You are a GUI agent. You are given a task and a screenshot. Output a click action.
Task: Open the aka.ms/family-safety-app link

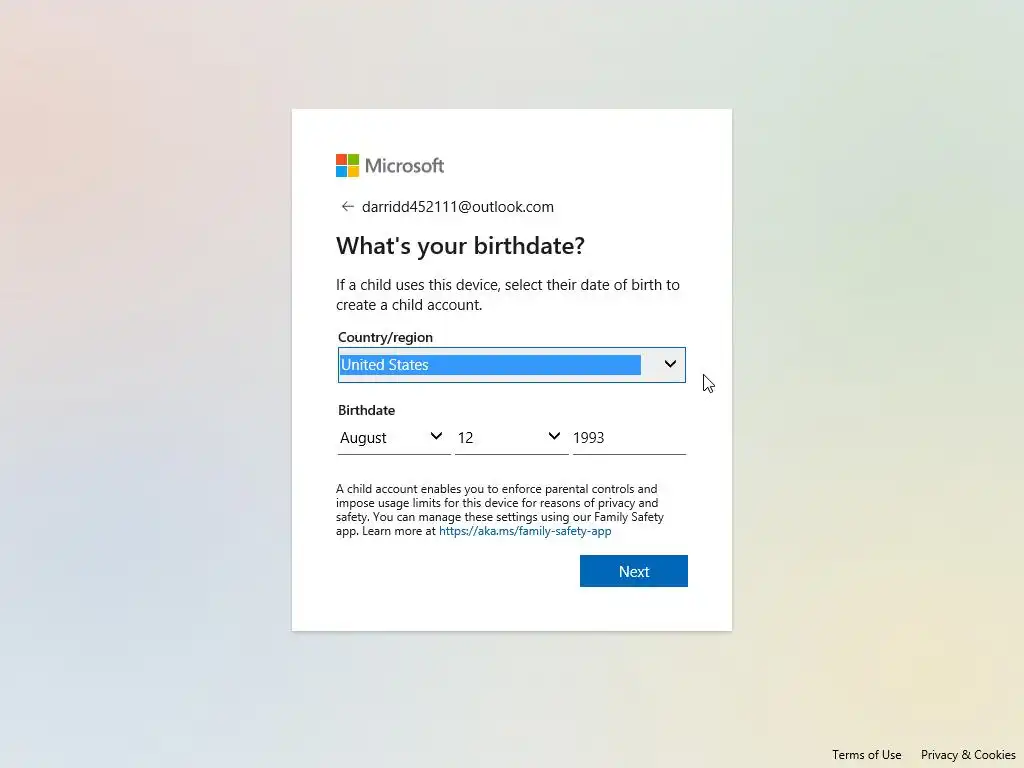525,532
